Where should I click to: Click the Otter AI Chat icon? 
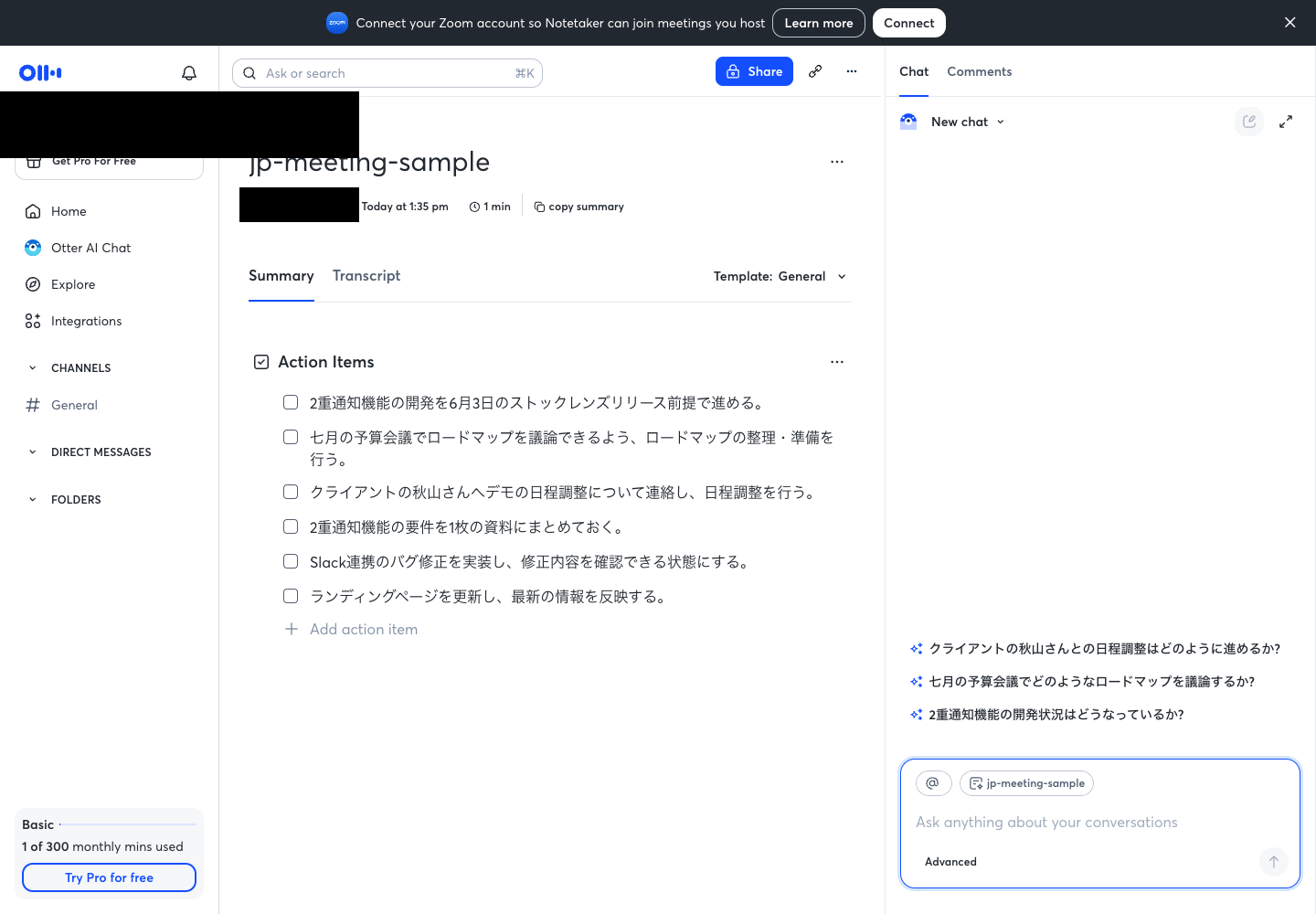[33, 248]
